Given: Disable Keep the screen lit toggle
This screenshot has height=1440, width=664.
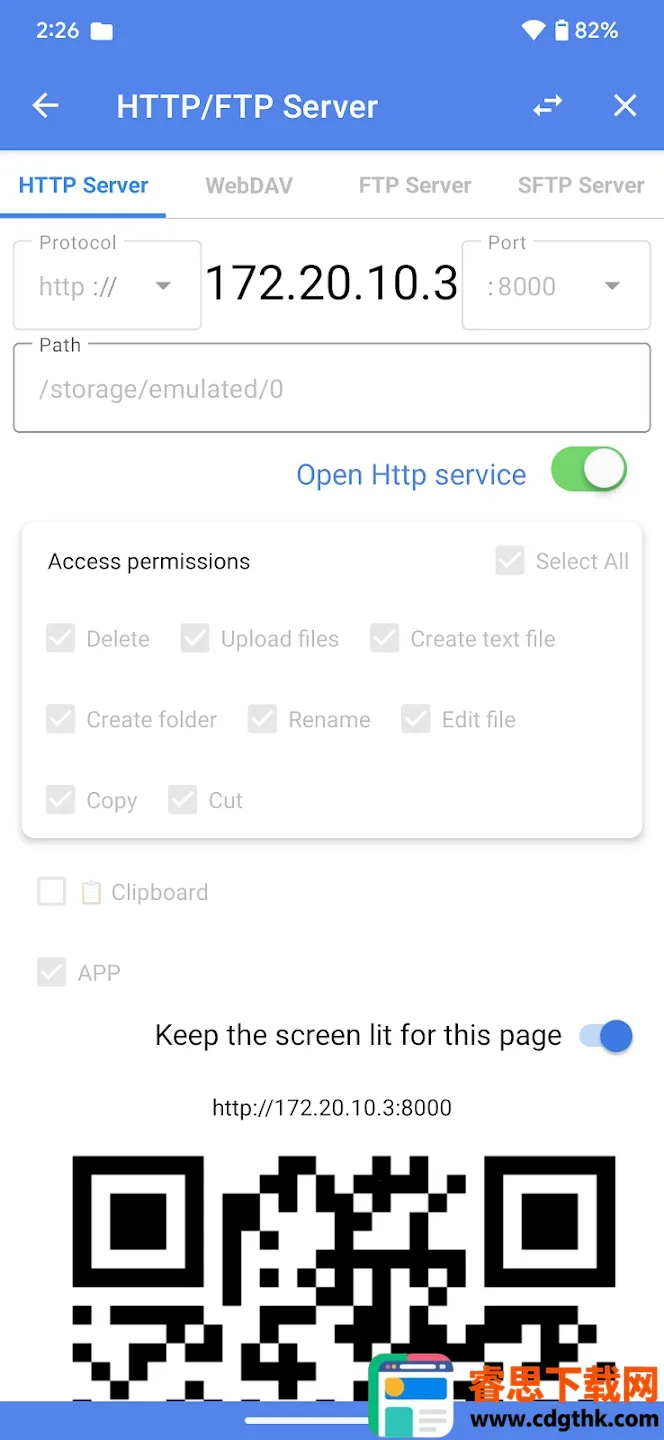Looking at the screenshot, I should click(606, 1036).
